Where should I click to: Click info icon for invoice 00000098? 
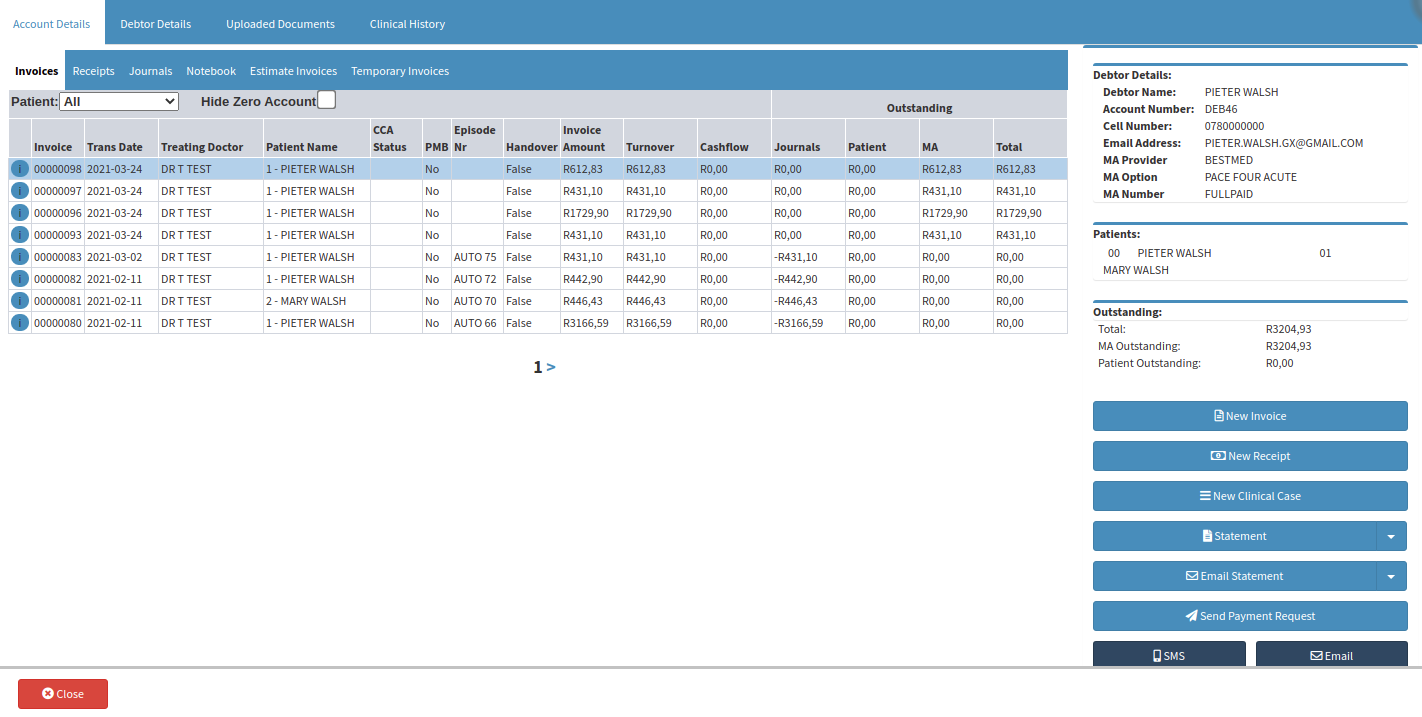click(x=20, y=169)
